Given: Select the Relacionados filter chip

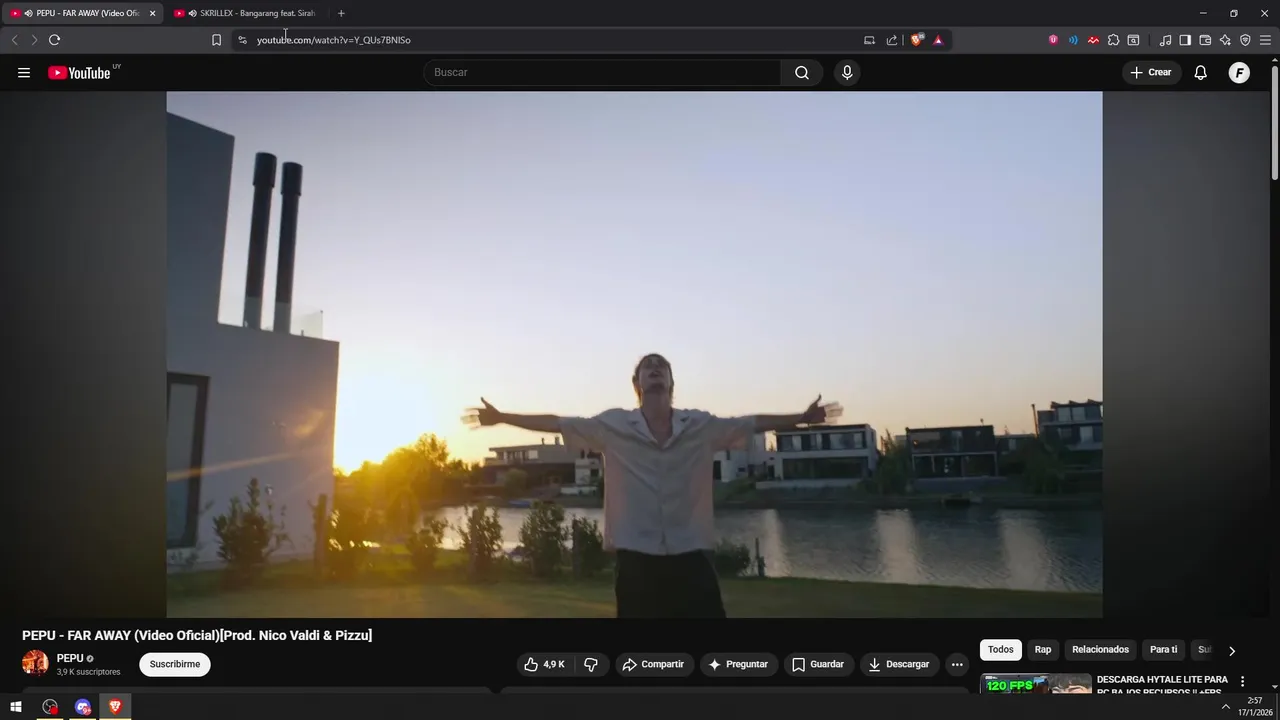Looking at the screenshot, I should coord(1100,650).
